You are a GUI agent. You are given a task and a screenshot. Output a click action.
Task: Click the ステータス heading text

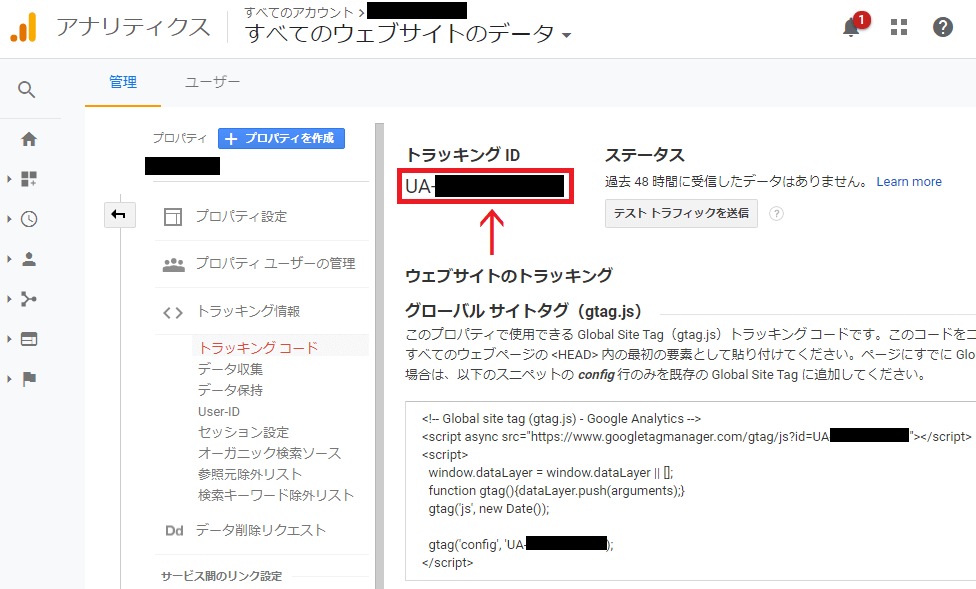[x=644, y=155]
